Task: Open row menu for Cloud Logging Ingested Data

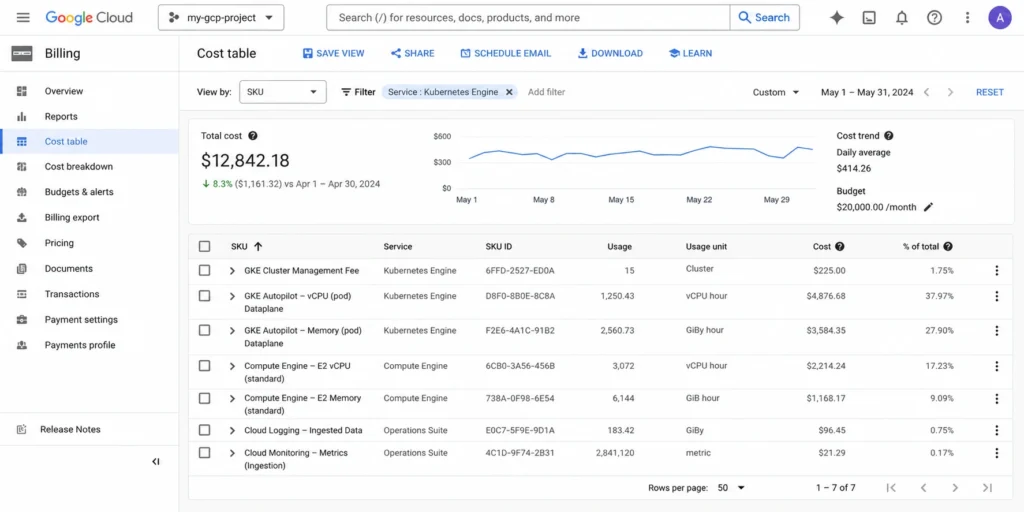Action: (997, 430)
